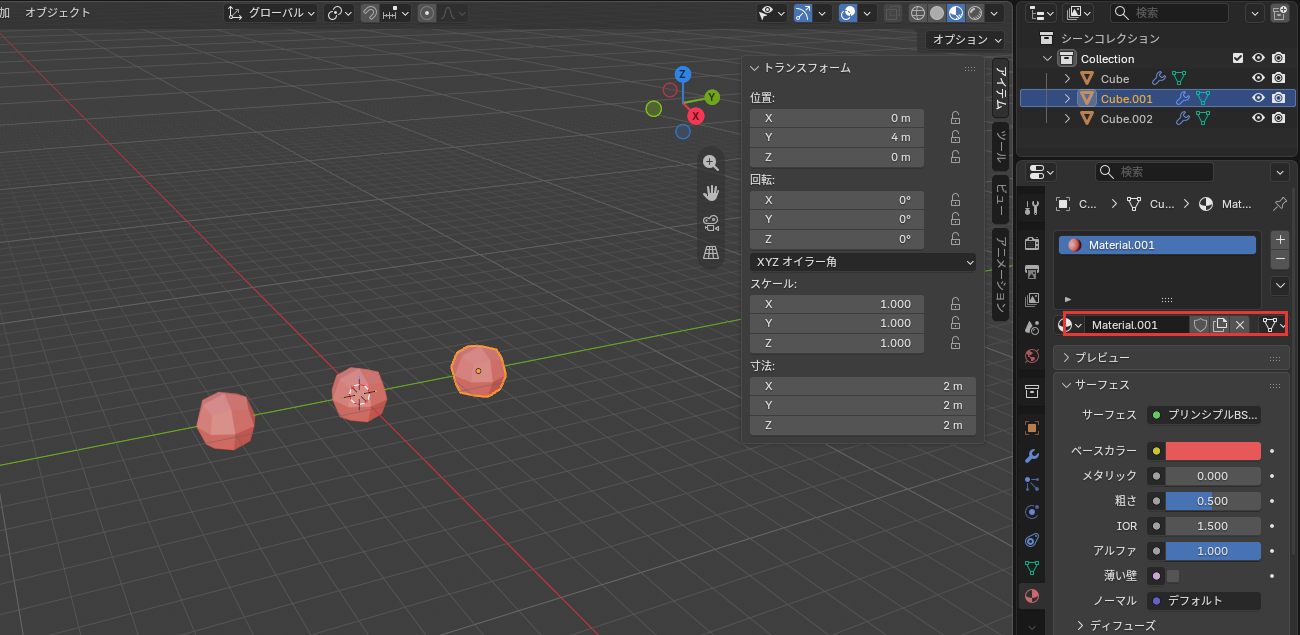Open the Object properties orange square icon
The width and height of the screenshot is (1300, 635).
1032,427
